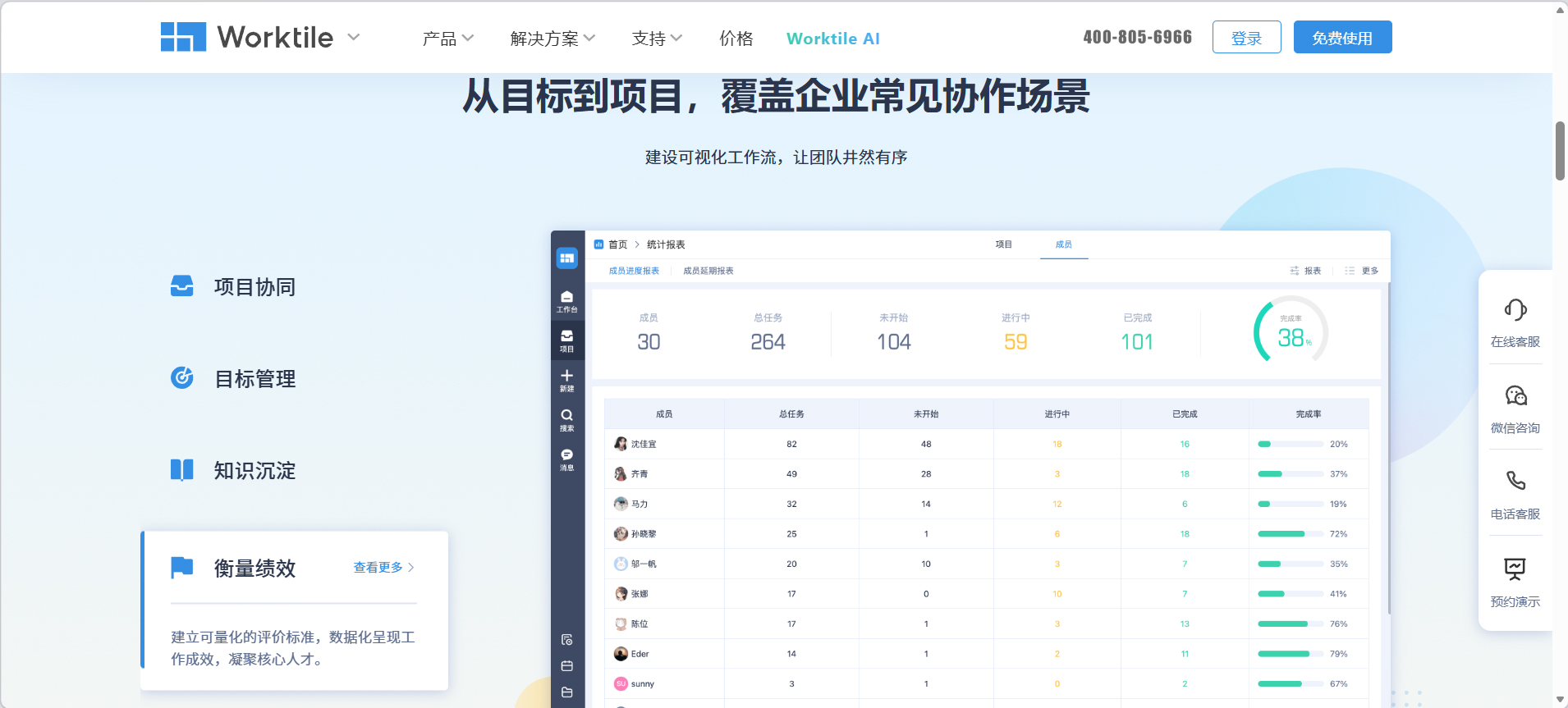Click the avatar of 齐青
The width and height of the screenshot is (1568, 708).
[x=621, y=474]
